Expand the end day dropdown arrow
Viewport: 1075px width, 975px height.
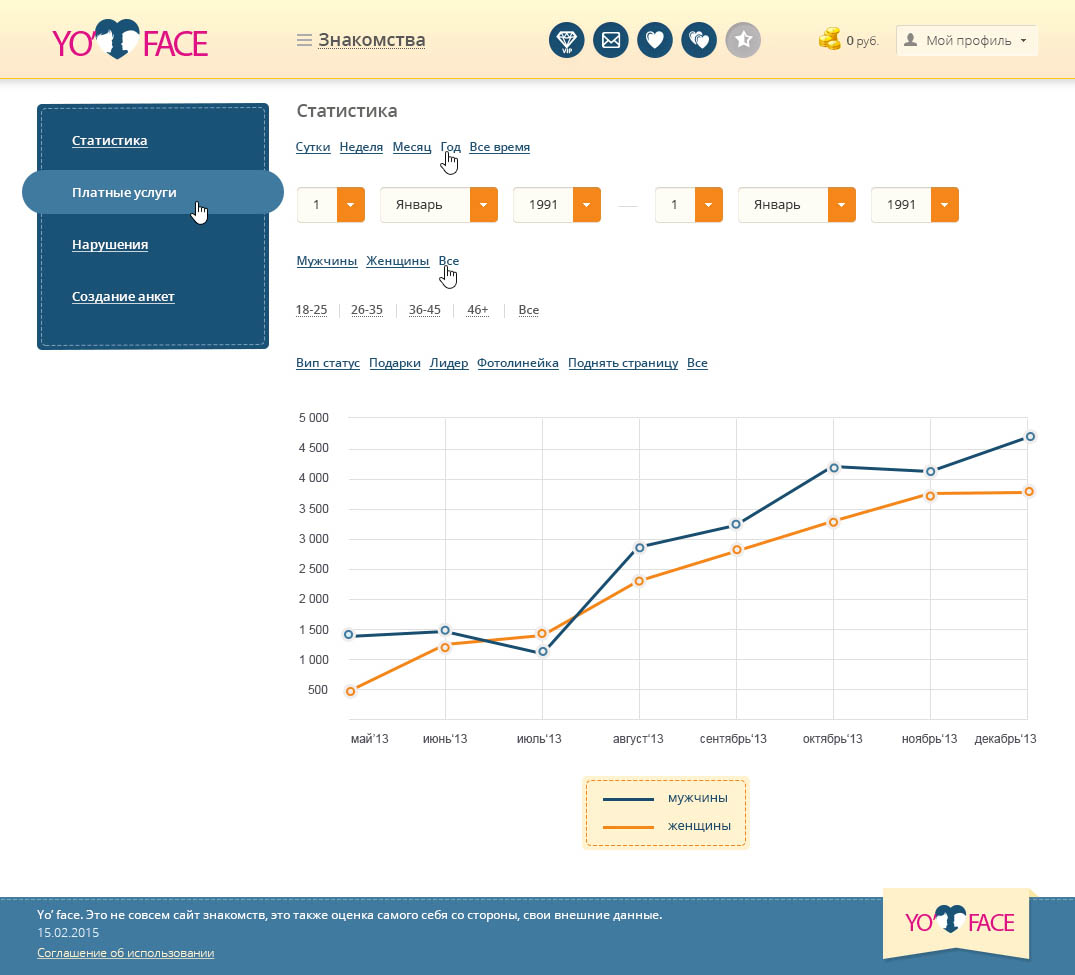click(x=709, y=204)
